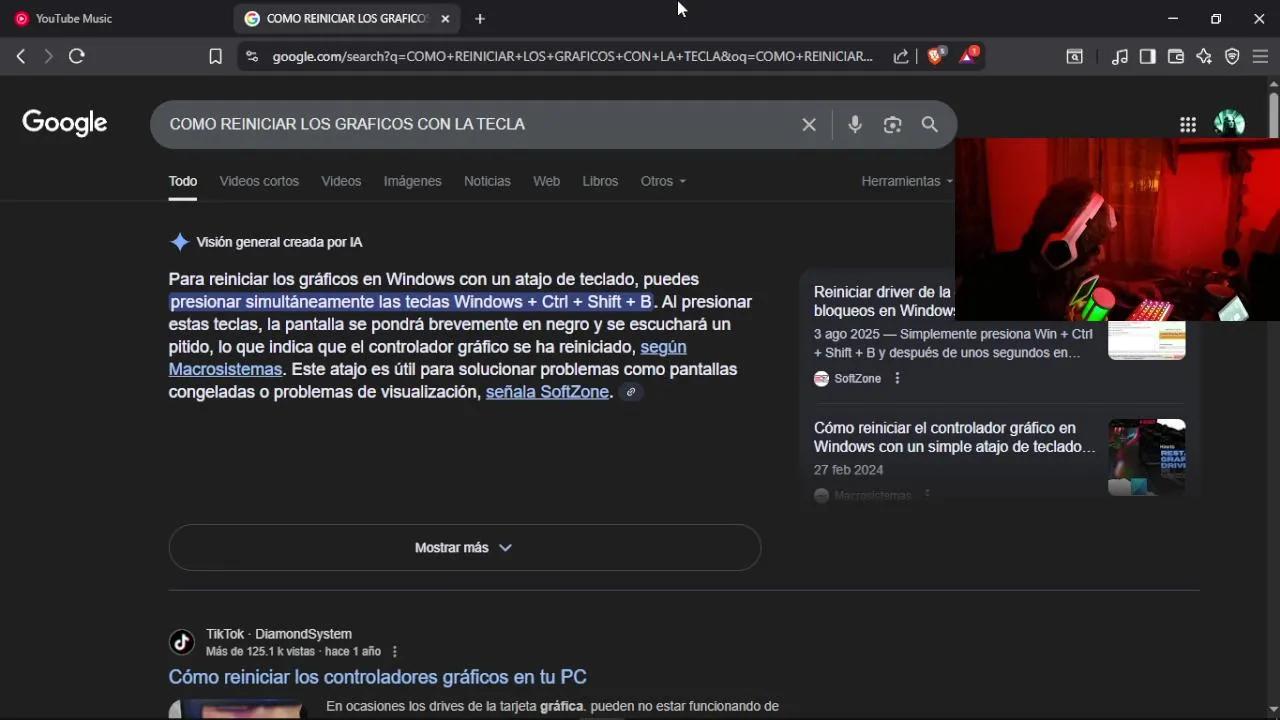Screen dimensions: 1280x720
Task: Start voice search with microphone
Action: (855, 125)
